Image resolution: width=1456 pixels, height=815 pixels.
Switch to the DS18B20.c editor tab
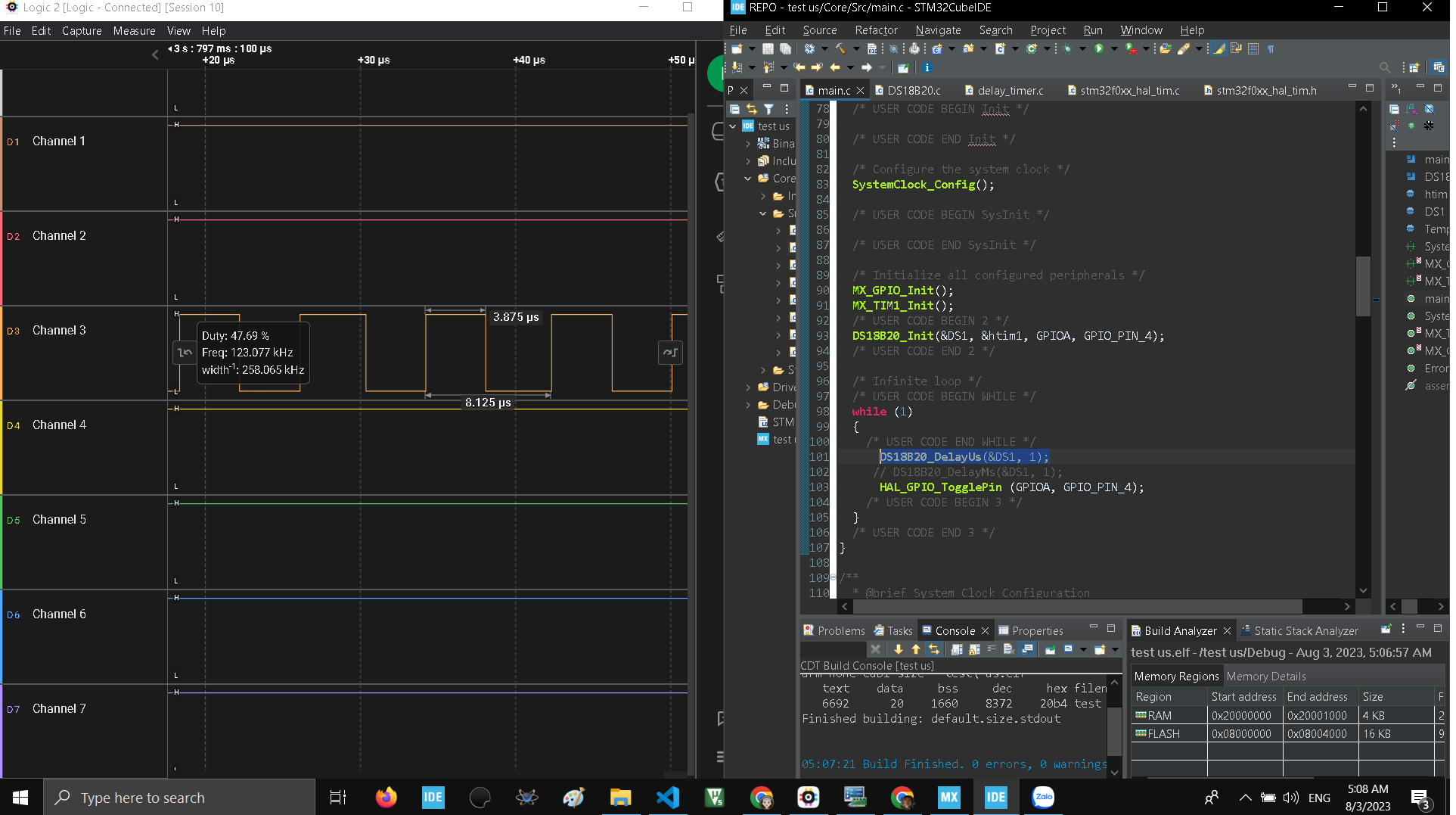(x=914, y=90)
